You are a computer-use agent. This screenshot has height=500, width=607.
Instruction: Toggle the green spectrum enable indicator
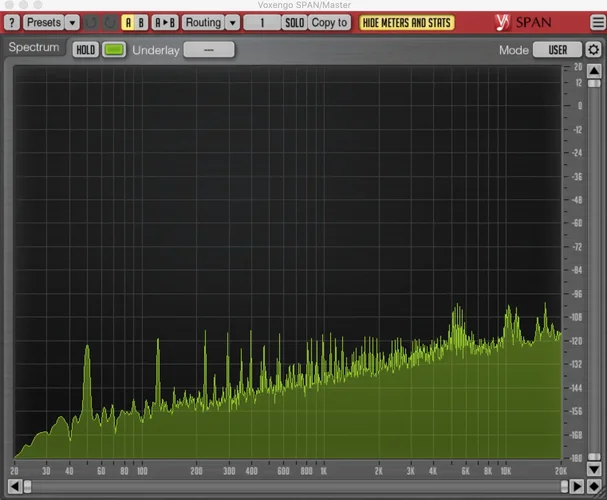pyautogui.click(x=114, y=49)
